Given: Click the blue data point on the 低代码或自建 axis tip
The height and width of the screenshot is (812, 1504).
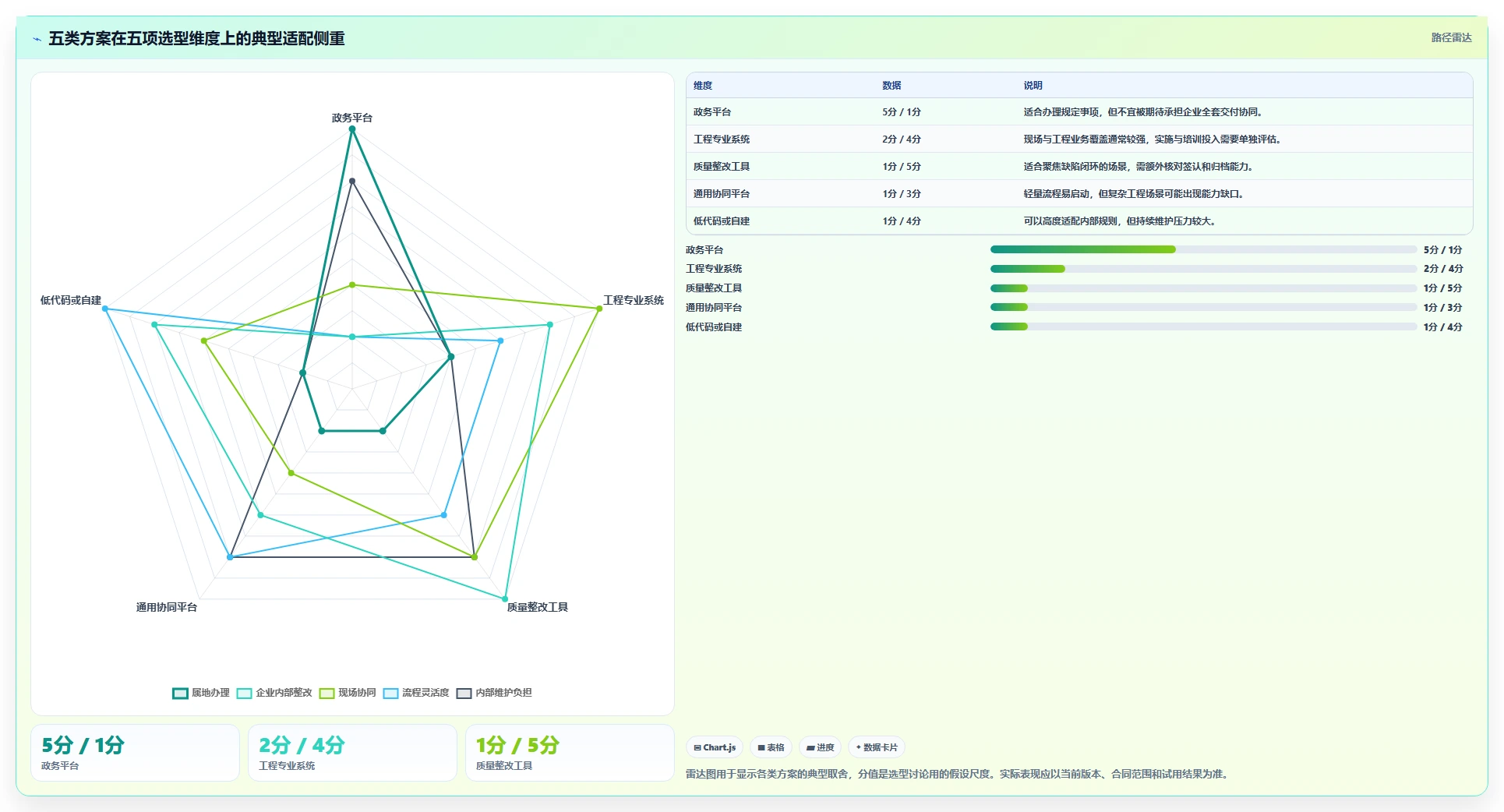Looking at the screenshot, I should pos(105,309).
